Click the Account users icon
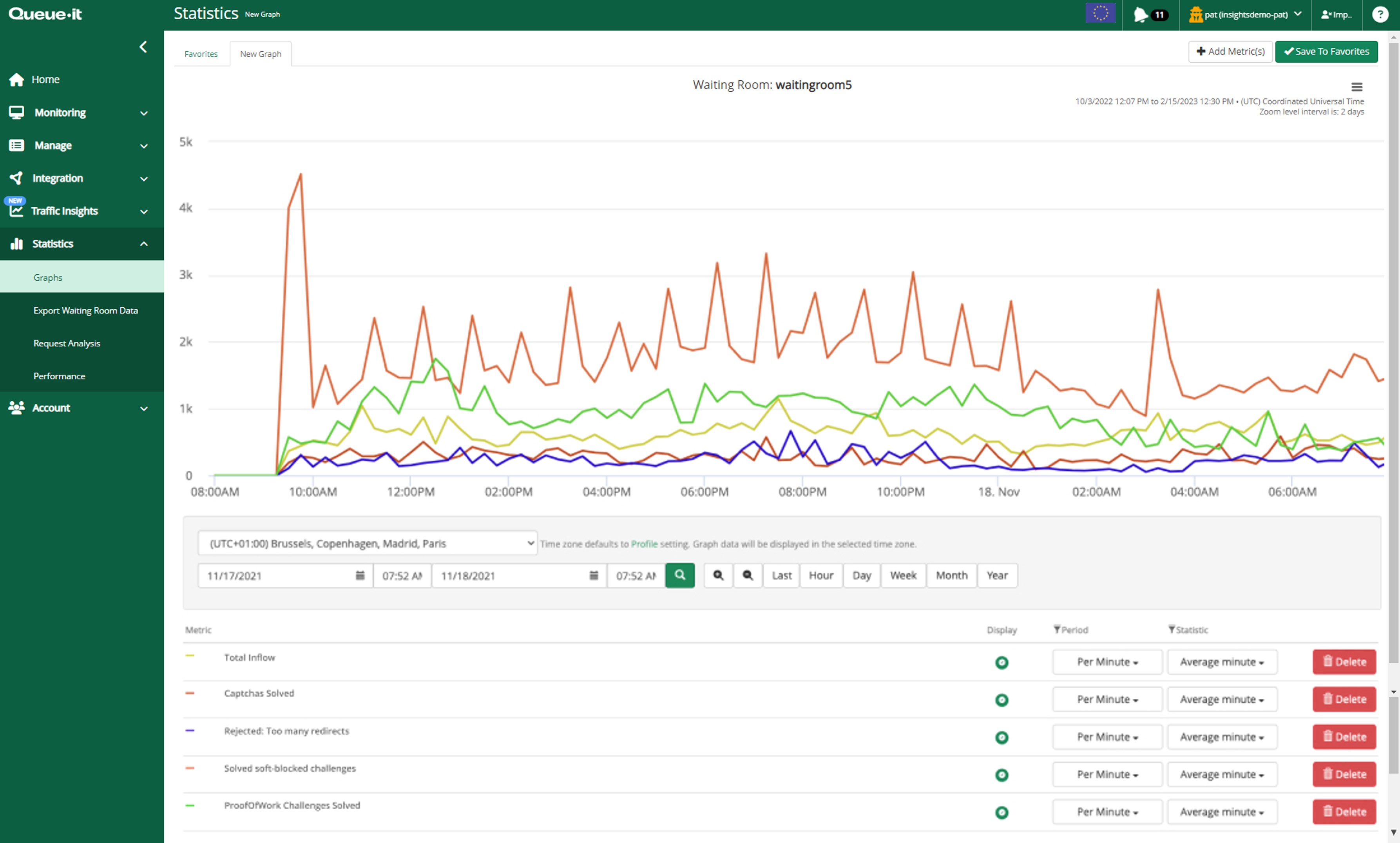This screenshot has height=843, width=1400. 16,408
